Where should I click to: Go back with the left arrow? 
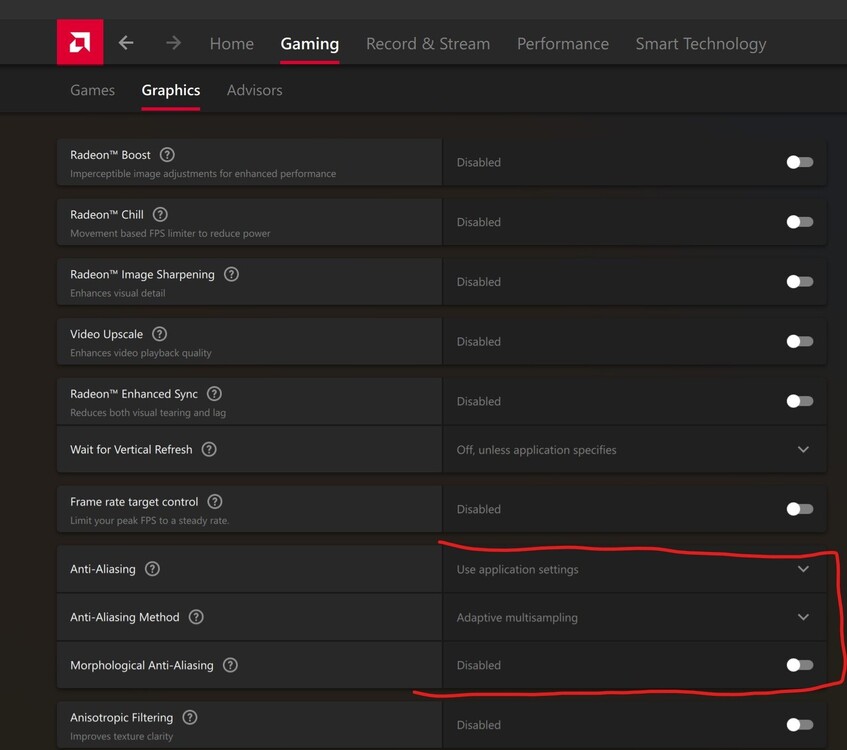pyautogui.click(x=126, y=43)
